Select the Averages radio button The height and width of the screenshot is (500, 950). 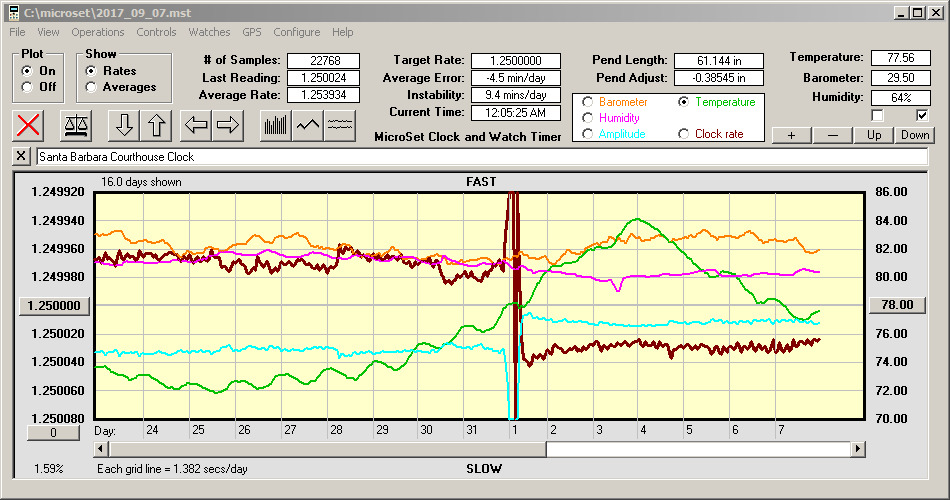pos(92,87)
